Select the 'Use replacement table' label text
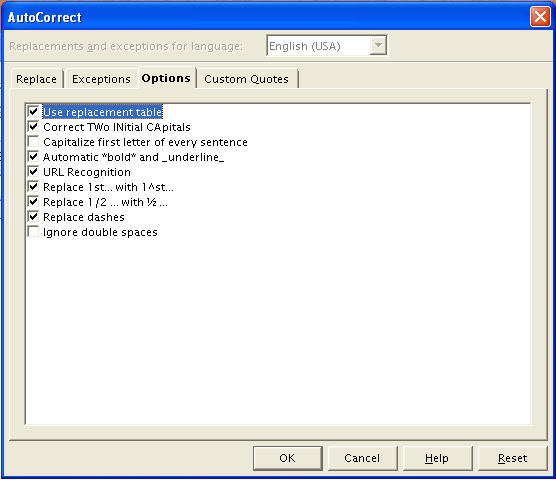The height and width of the screenshot is (480, 556). click(x=102, y=112)
